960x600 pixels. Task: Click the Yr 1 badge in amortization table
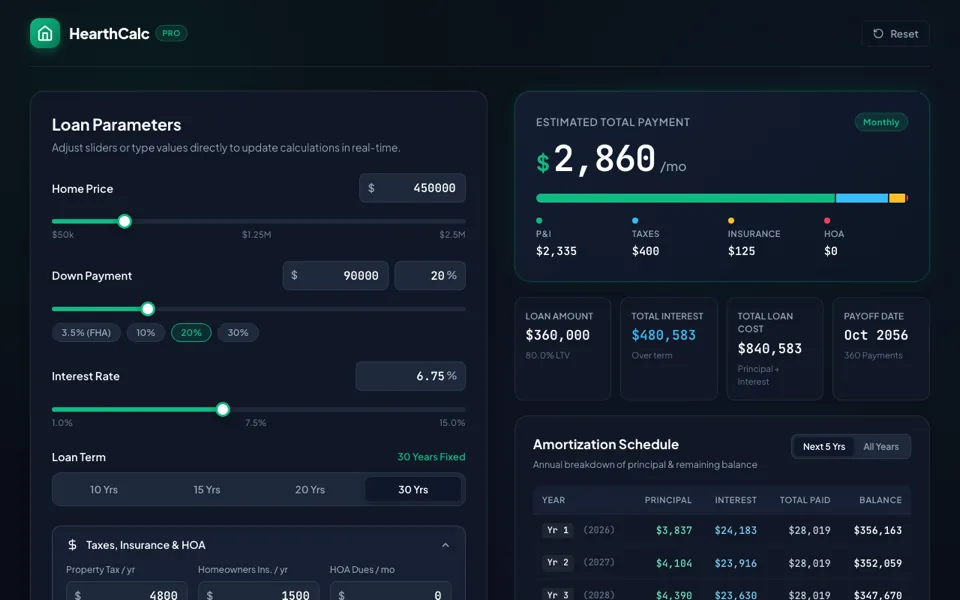click(x=557, y=530)
